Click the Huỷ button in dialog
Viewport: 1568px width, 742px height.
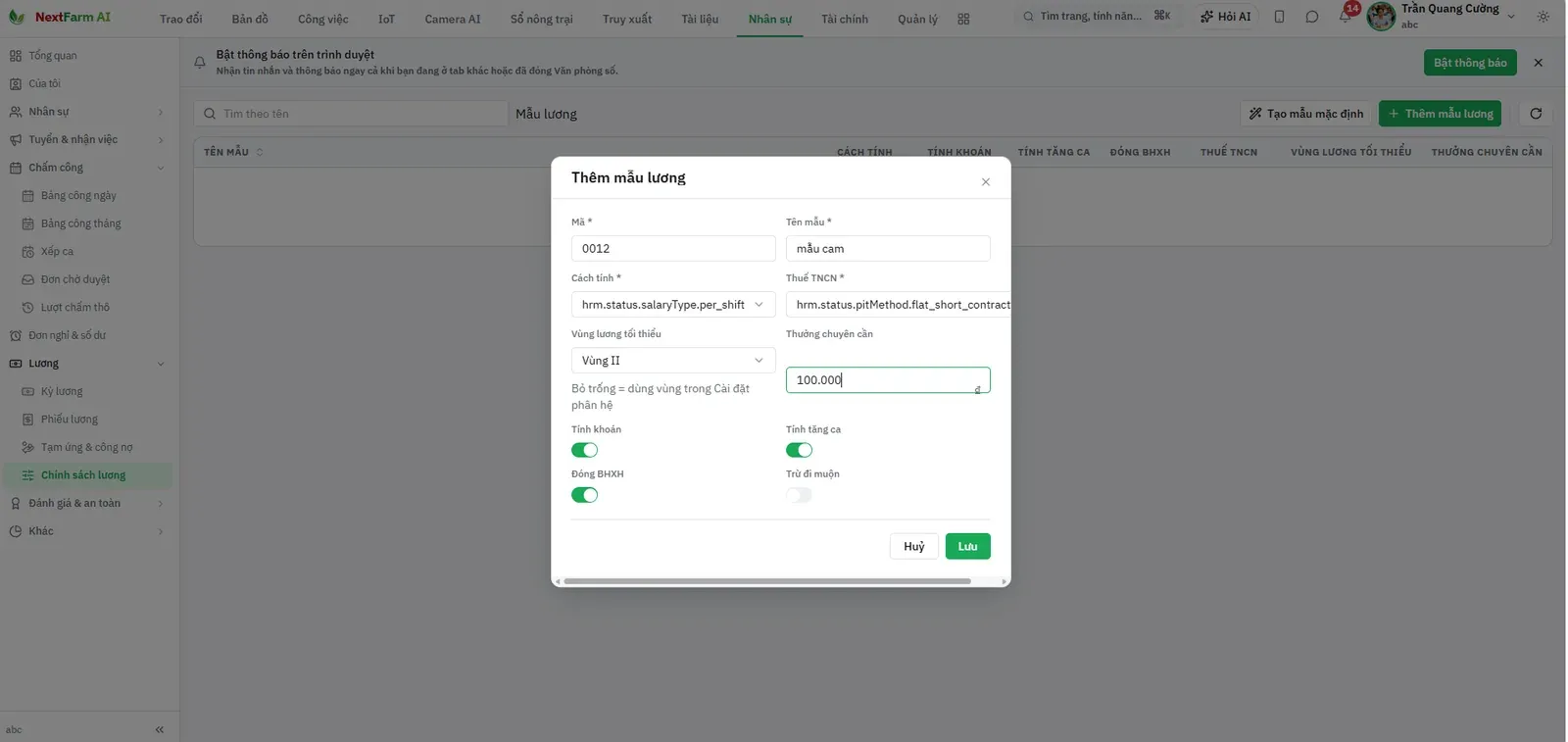click(914, 546)
